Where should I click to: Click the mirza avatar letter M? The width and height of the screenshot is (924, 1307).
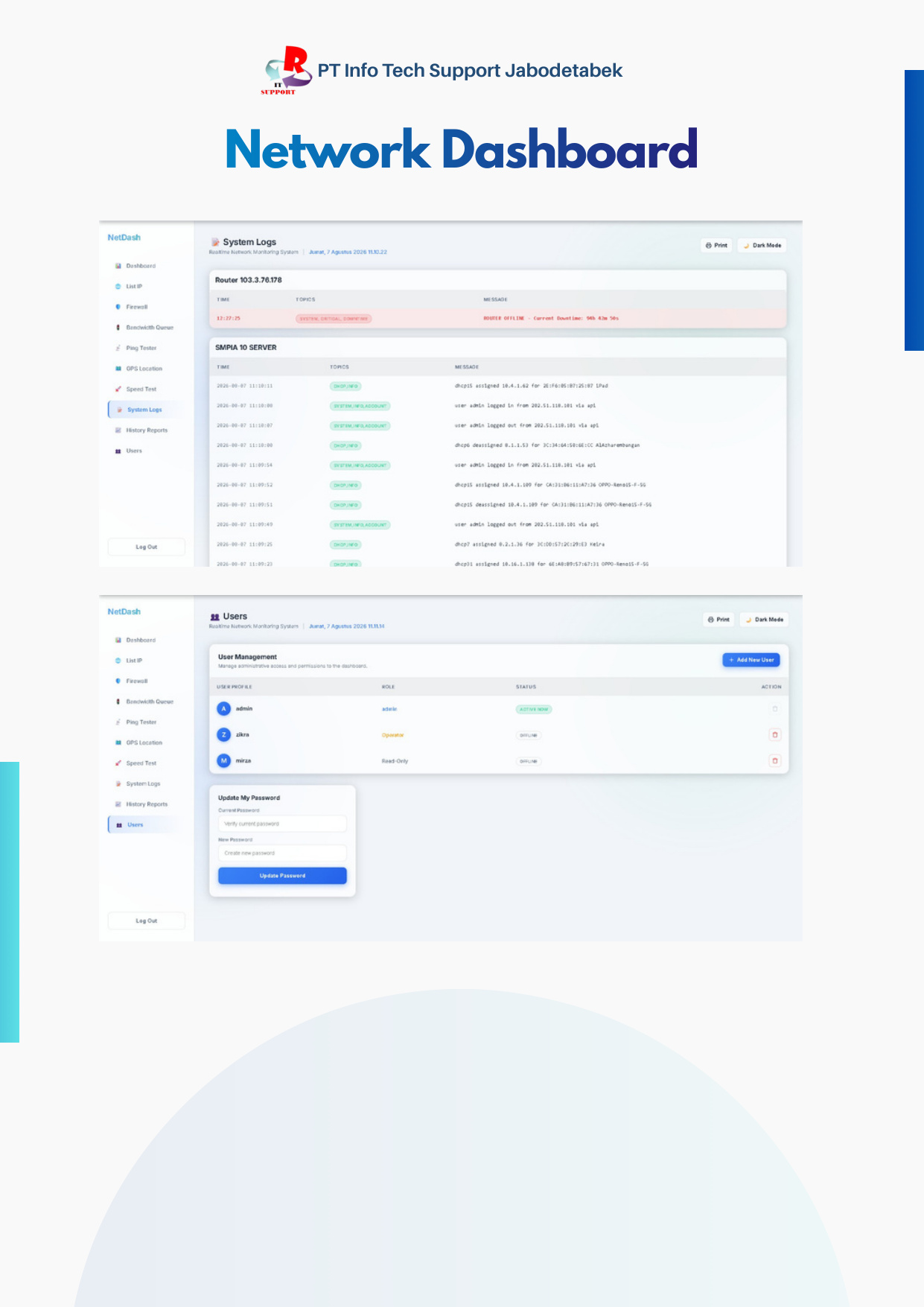(223, 761)
